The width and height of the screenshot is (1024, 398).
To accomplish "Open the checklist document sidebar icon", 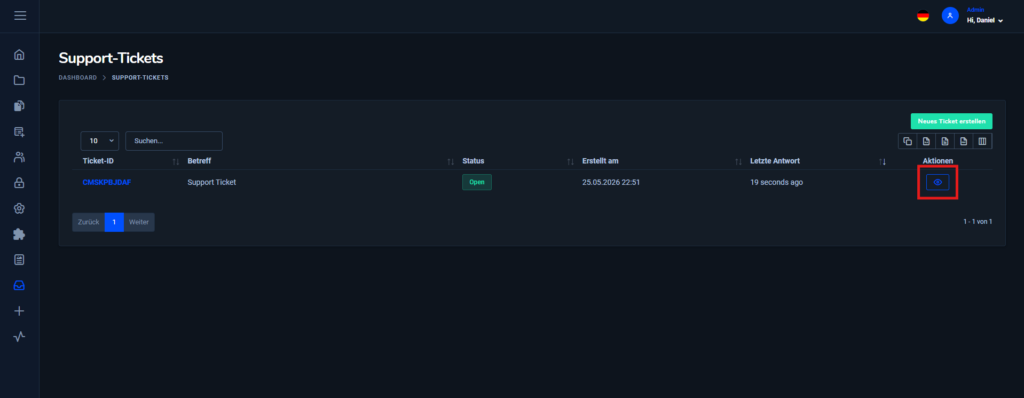I will 19,260.
